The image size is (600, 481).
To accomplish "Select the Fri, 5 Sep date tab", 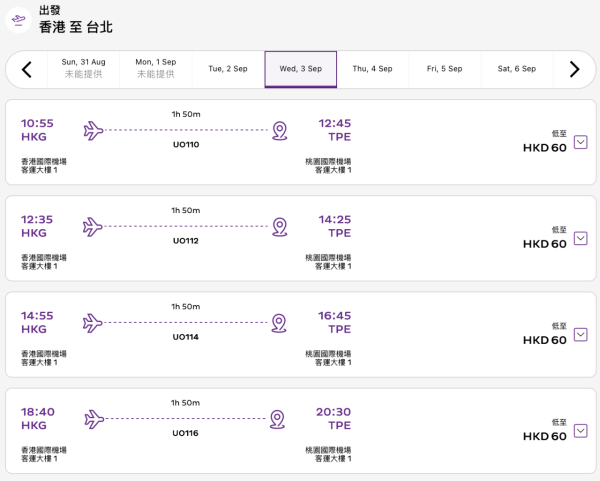I will [445, 69].
